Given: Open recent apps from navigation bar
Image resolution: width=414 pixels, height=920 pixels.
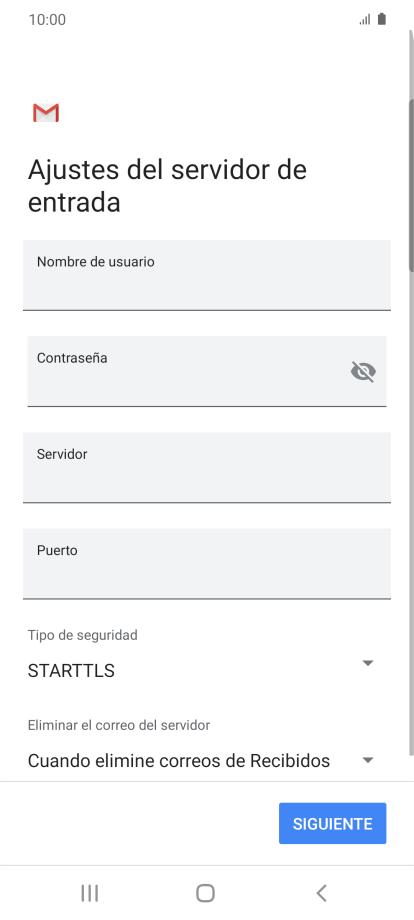Looking at the screenshot, I should (90, 893).
